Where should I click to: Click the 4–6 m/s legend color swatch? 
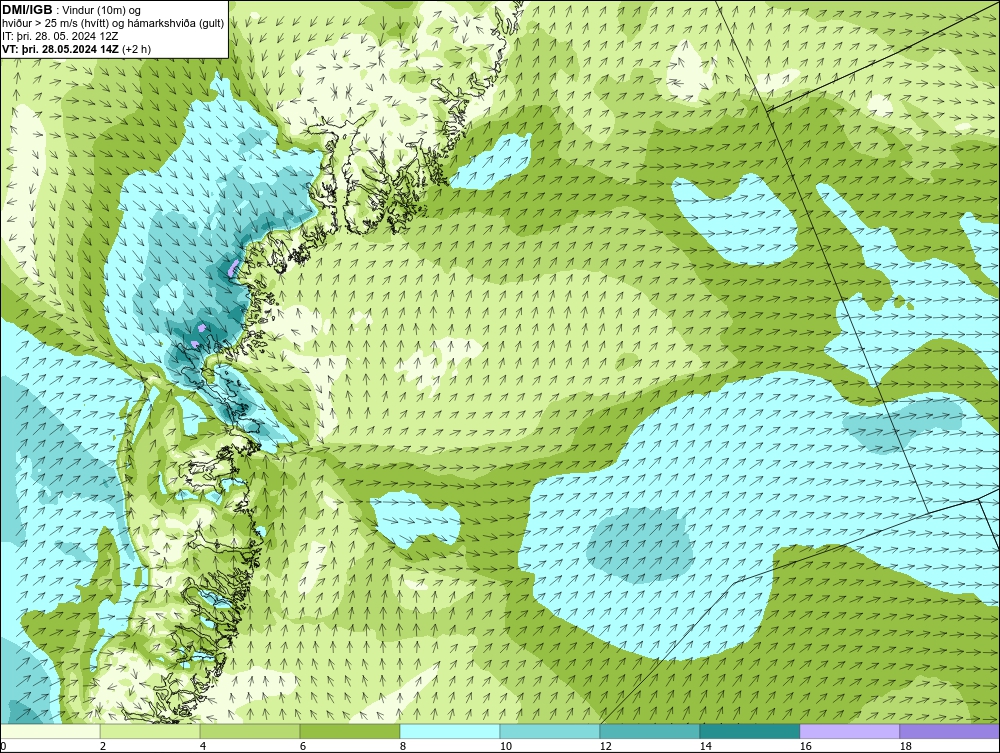pyautogui.click(x=250, y=731)
